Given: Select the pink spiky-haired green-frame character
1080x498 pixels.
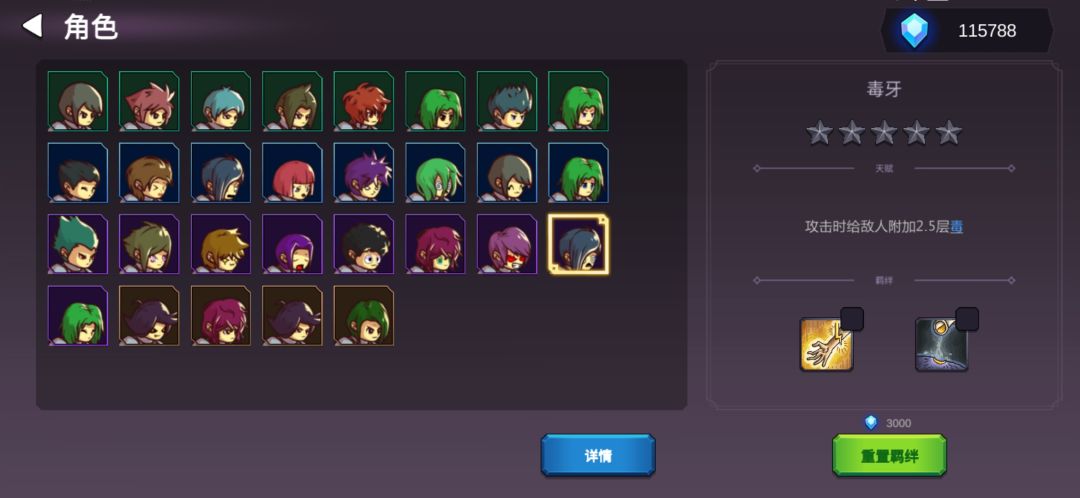Looking at the screenshot, I should coord(149,101).
